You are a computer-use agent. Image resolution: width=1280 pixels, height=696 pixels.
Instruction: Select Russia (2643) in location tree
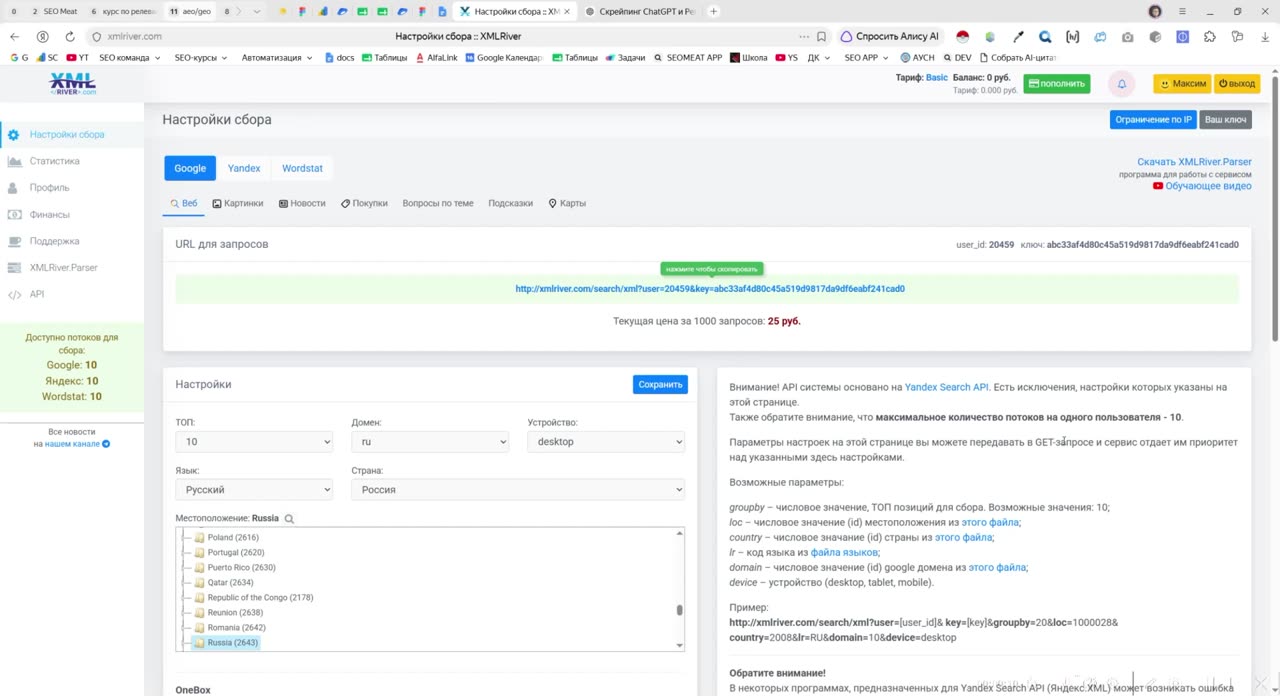coord(232,642)
